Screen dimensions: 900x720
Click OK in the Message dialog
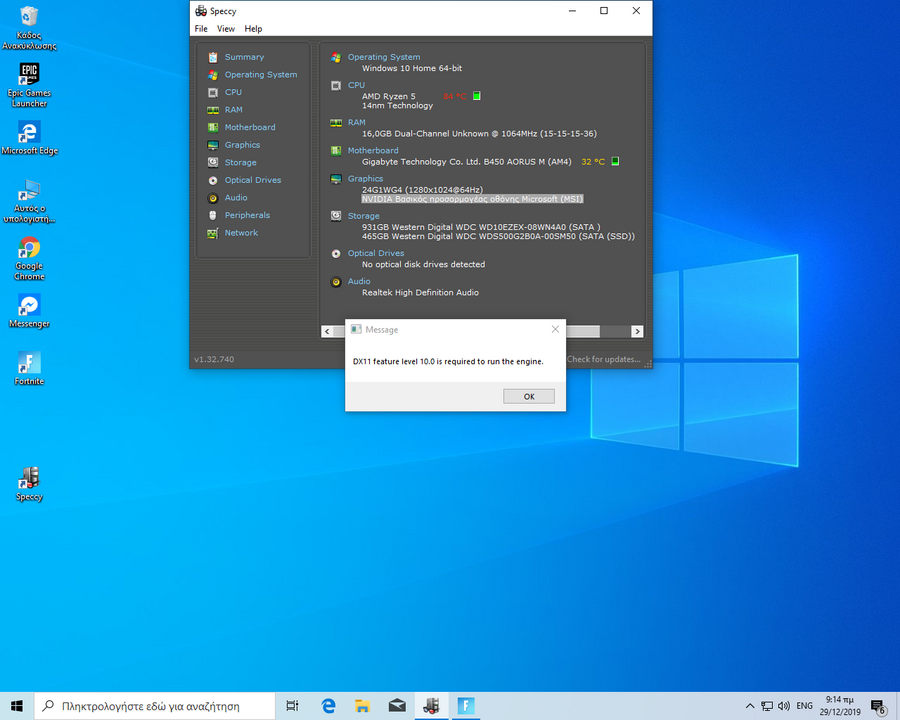coord(529,396)
